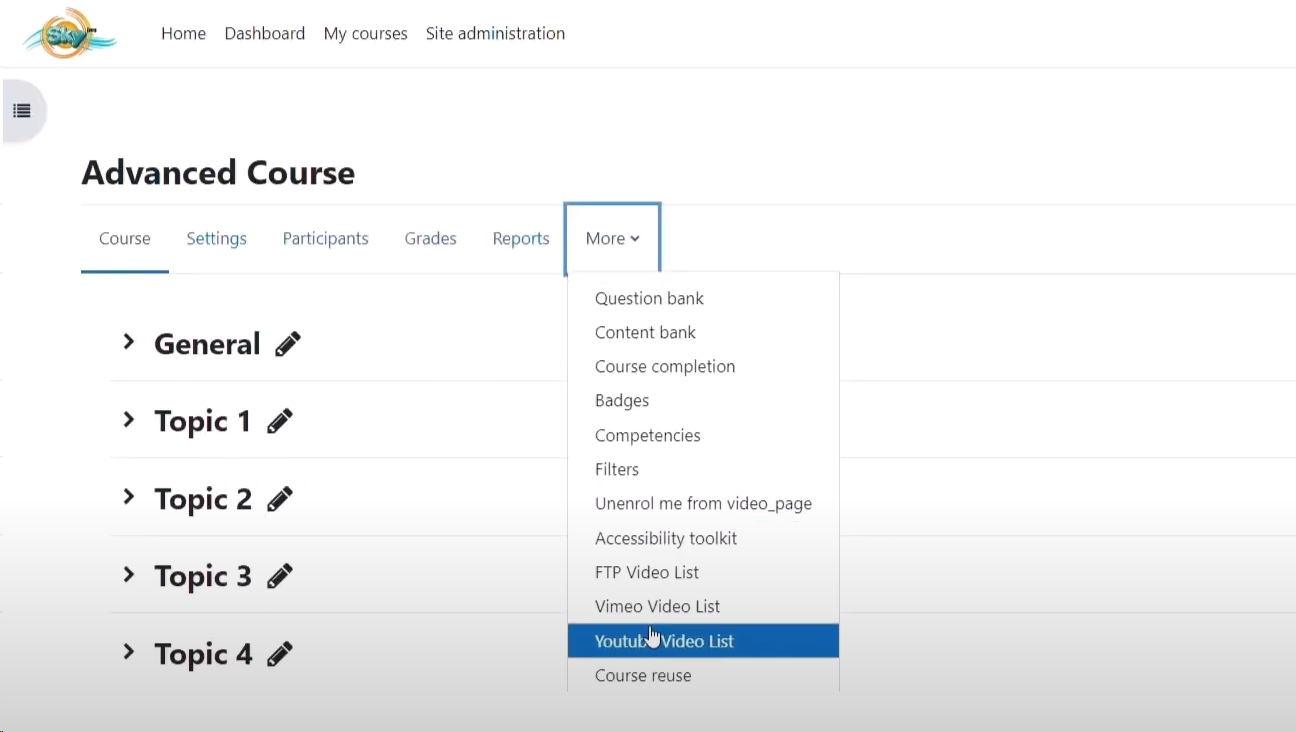Edit the General section name pencil
1296x732 pixels.
pos(287,344)
